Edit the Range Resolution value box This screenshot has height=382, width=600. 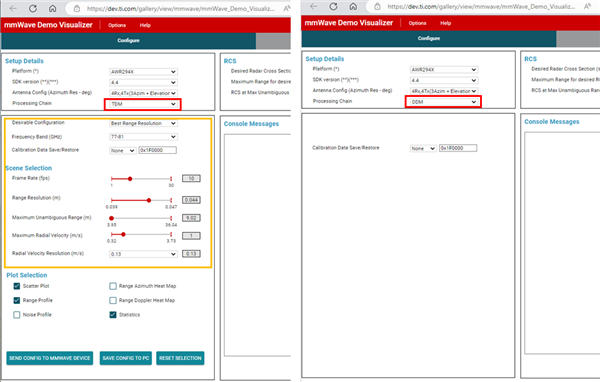[191, 200]
